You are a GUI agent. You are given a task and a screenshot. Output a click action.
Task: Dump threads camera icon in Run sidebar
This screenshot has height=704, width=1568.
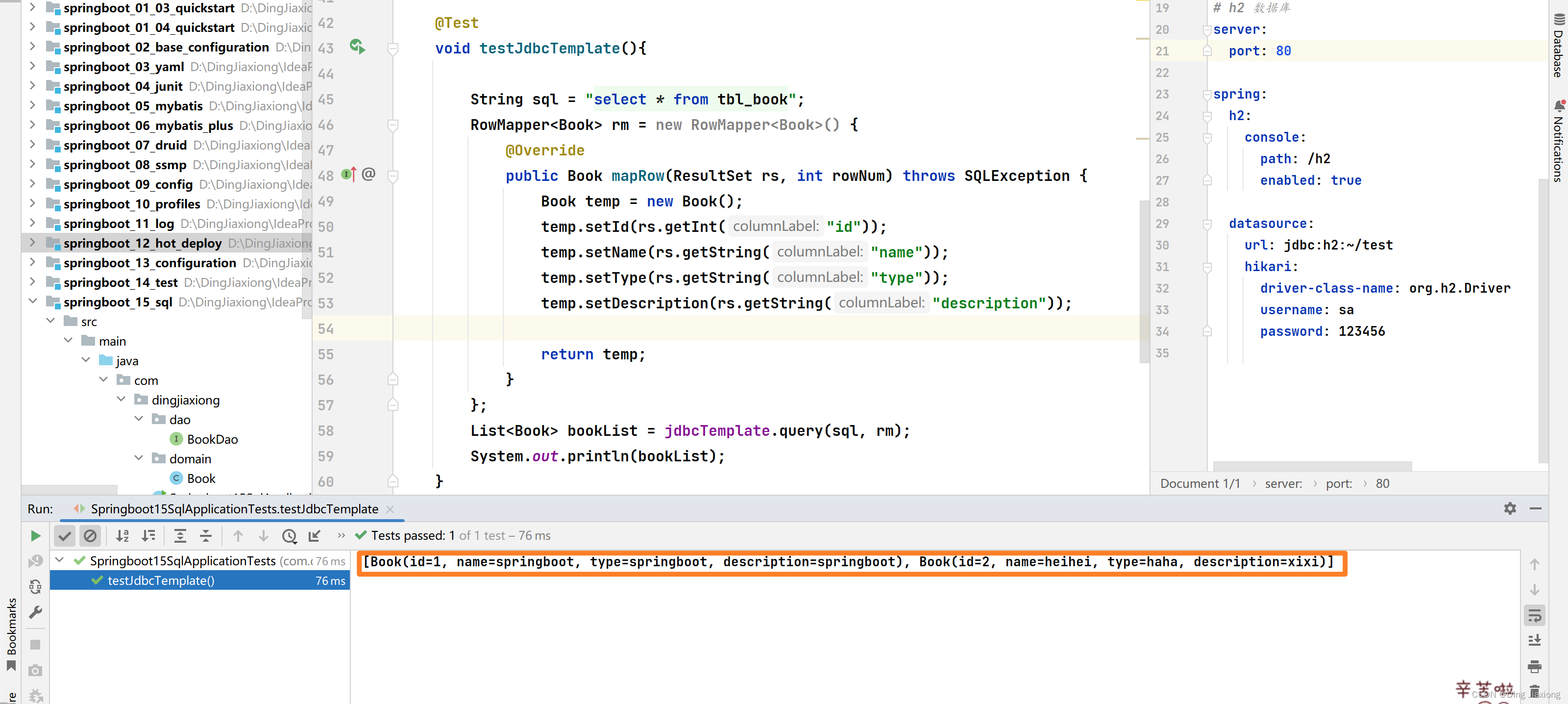point(35,671)
